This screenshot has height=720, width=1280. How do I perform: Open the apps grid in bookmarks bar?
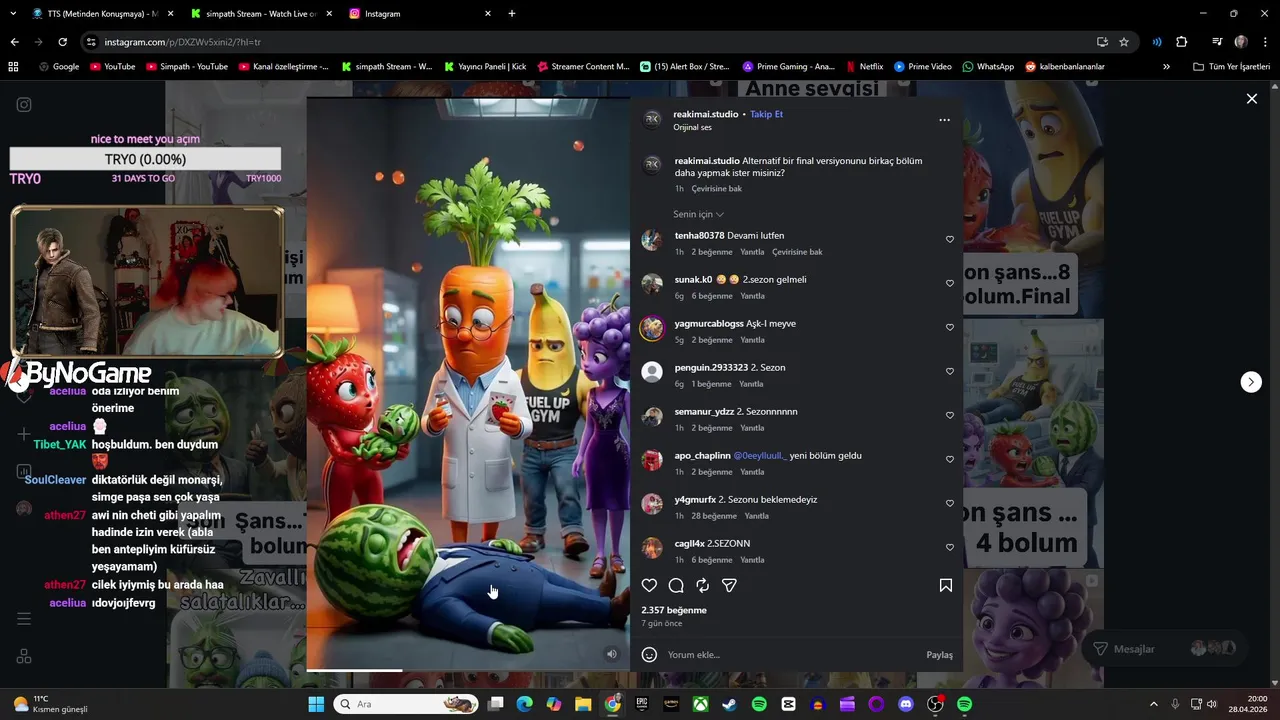pyautogui.click(x=13, y=67)
